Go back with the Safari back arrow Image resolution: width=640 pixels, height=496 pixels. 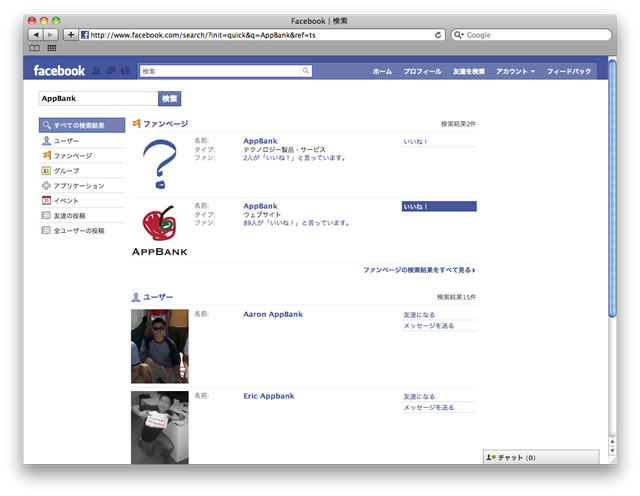click(x=36, y=35)
